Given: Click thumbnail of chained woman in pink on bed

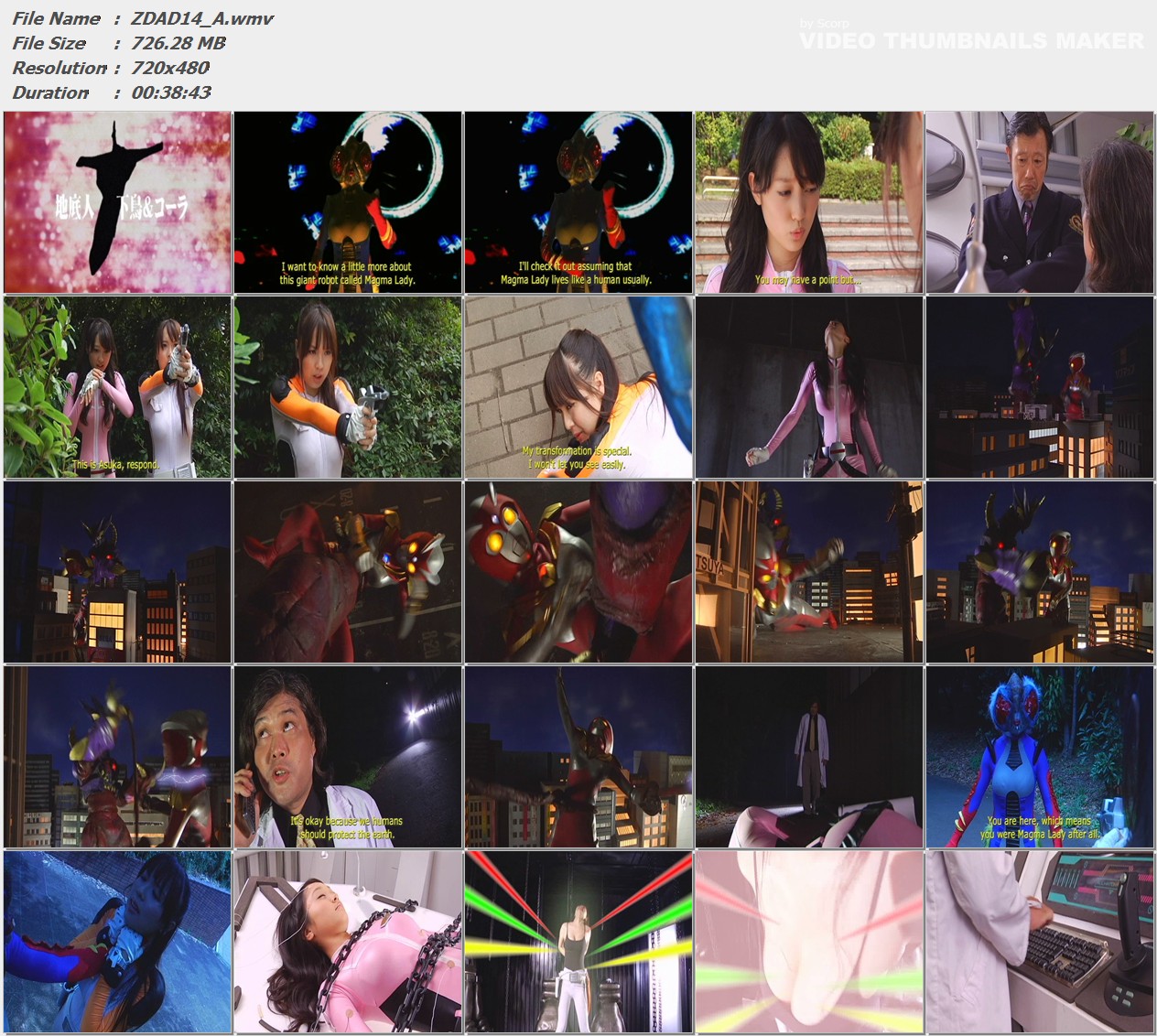Looking at the screenshot, I should (x=348, y=942).
